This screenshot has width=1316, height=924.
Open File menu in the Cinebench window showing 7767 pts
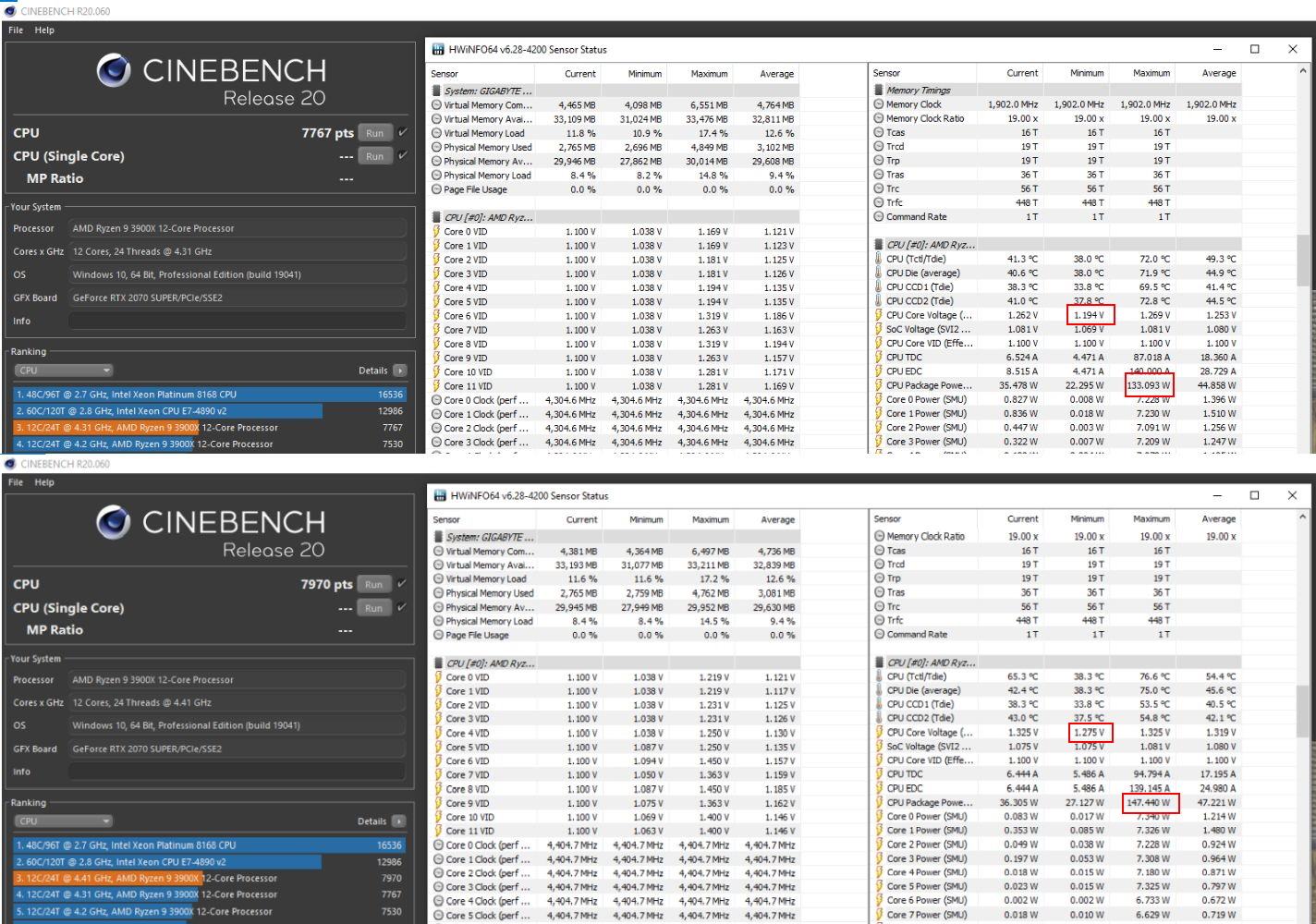pos(16,30)
